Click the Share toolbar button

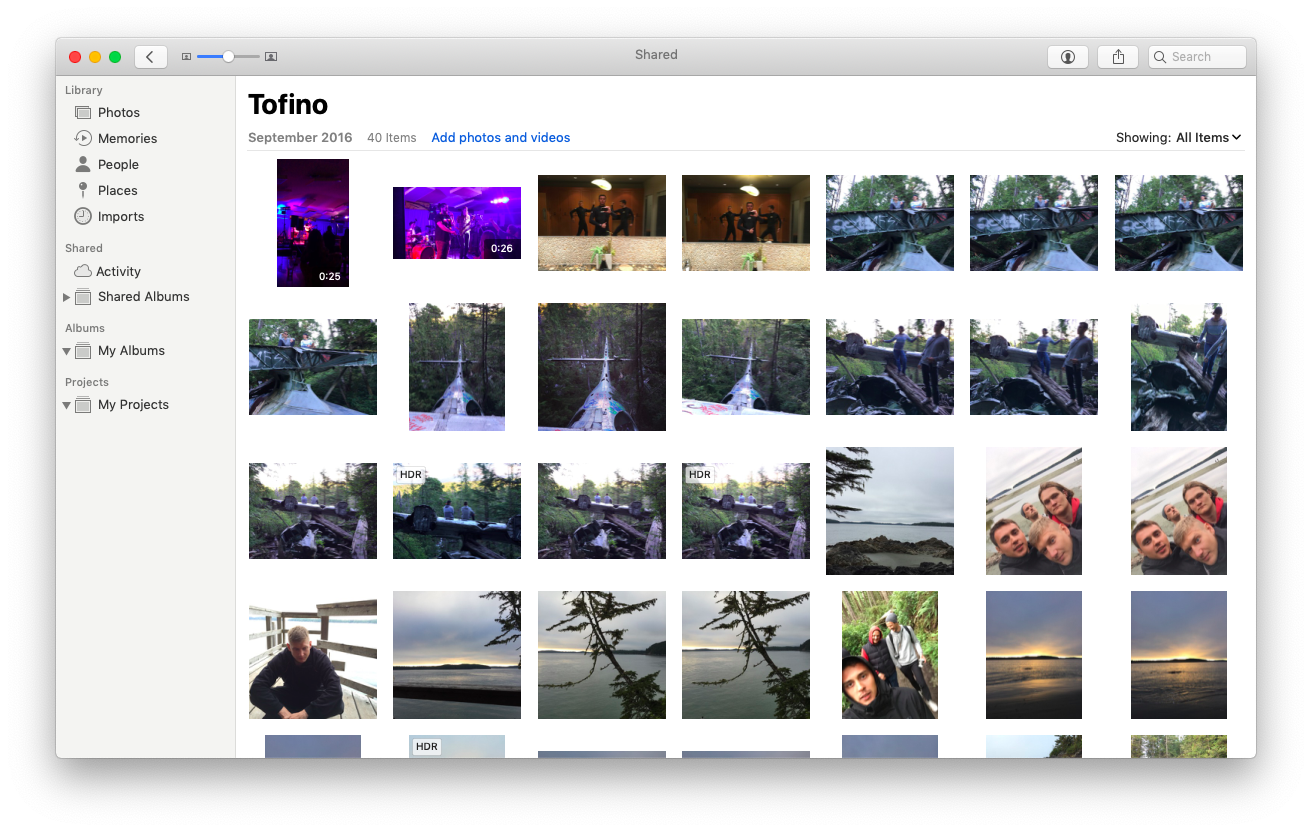point(1118,57)
